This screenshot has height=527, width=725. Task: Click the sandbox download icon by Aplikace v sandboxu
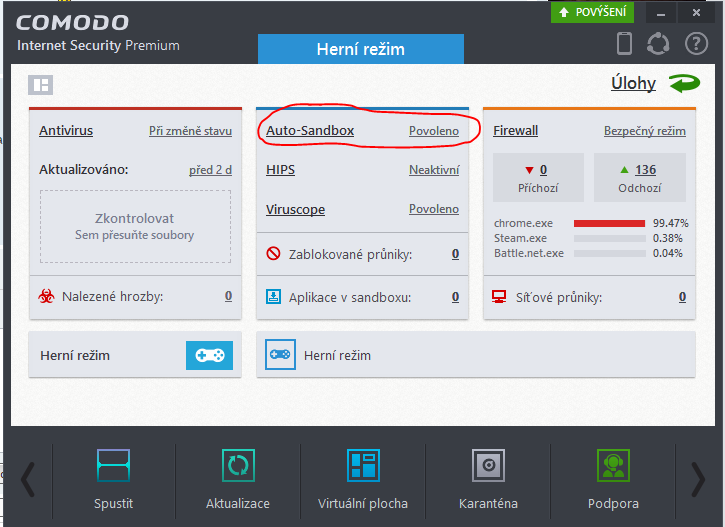click(x=273, y=296)
